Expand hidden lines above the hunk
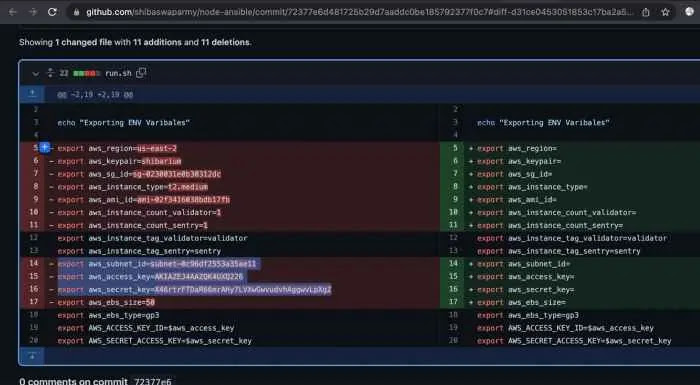 tap(32, 94)
